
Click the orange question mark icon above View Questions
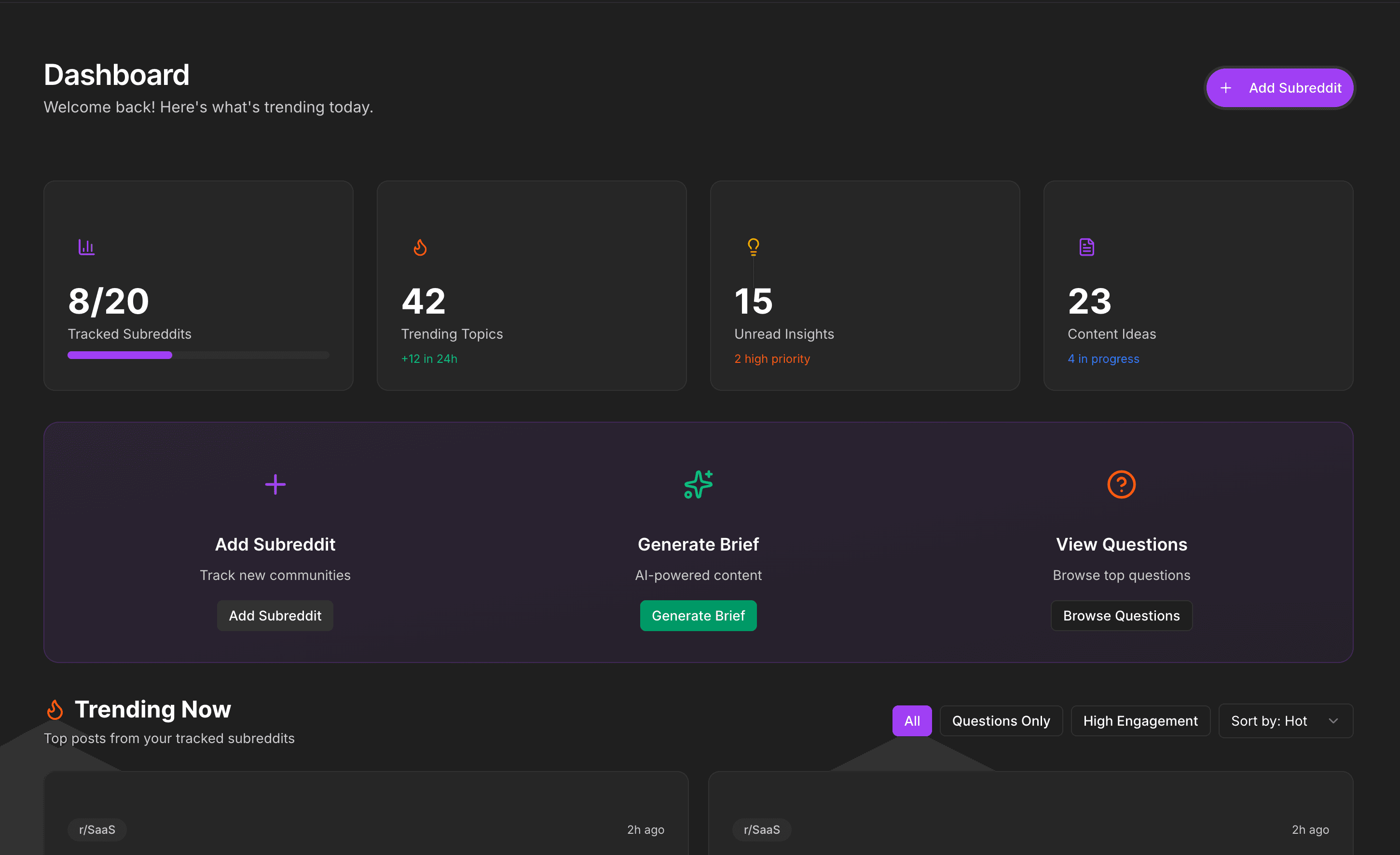[1121, 484]
